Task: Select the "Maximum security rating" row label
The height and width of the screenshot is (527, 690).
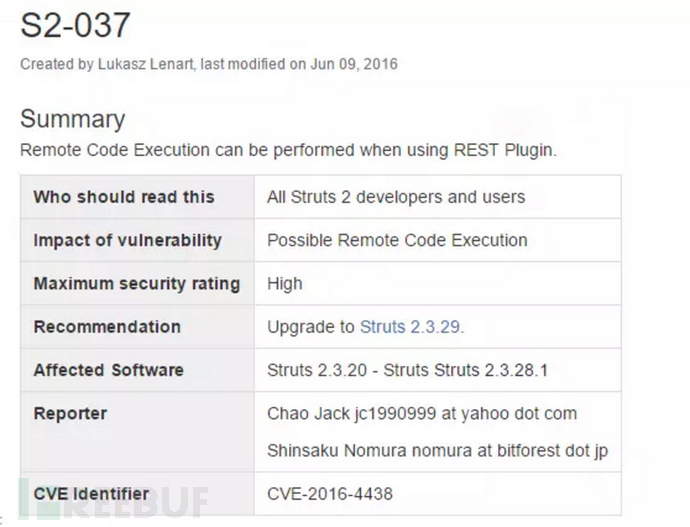Action: click(137, 284)
